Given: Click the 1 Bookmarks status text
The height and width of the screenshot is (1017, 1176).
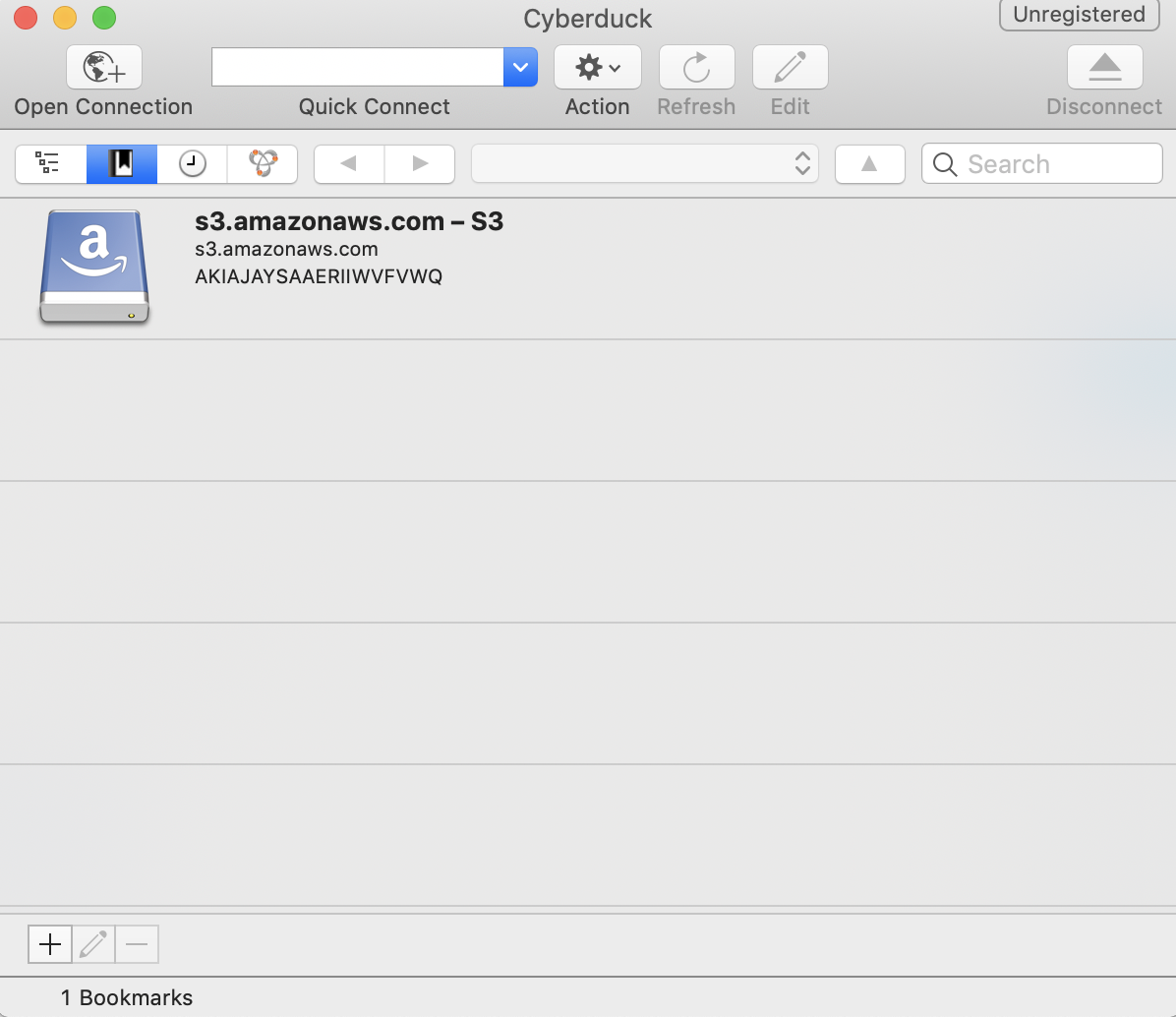Looking at the screenshot, I should pos(127,997).
